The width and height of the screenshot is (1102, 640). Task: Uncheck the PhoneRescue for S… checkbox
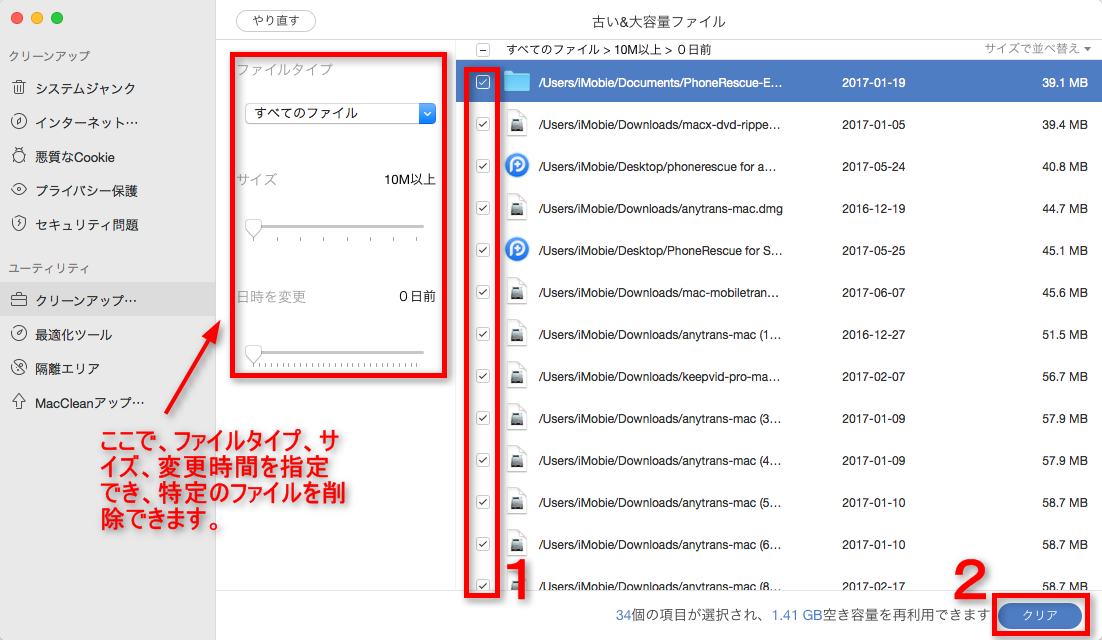(483, 250)
